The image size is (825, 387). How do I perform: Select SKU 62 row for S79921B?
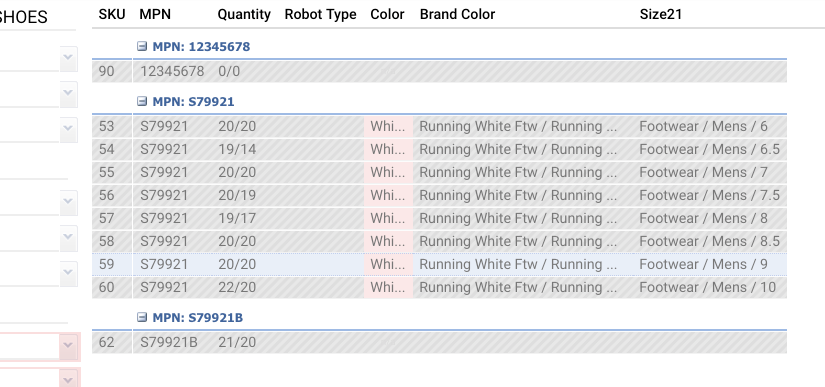(439, 342)
